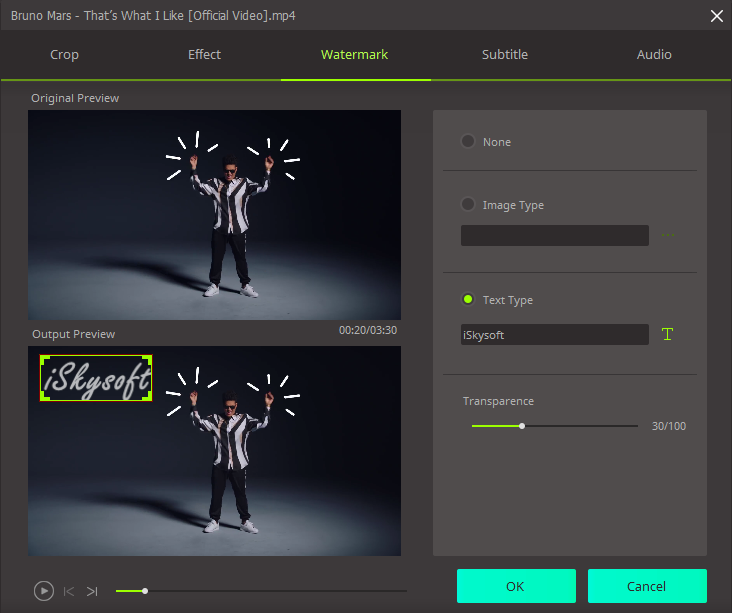
Task: Browse for a watermark image file
Action: (667, 236)
